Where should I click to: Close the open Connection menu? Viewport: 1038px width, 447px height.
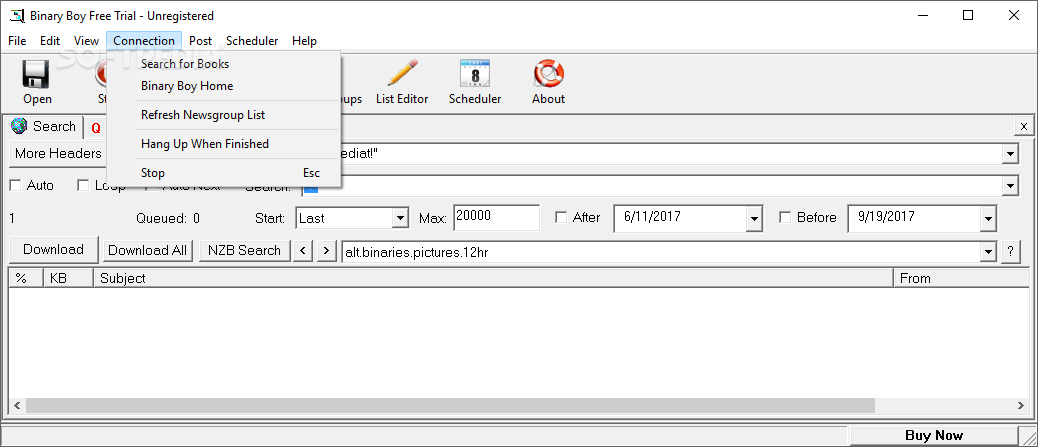coord(144,41)
